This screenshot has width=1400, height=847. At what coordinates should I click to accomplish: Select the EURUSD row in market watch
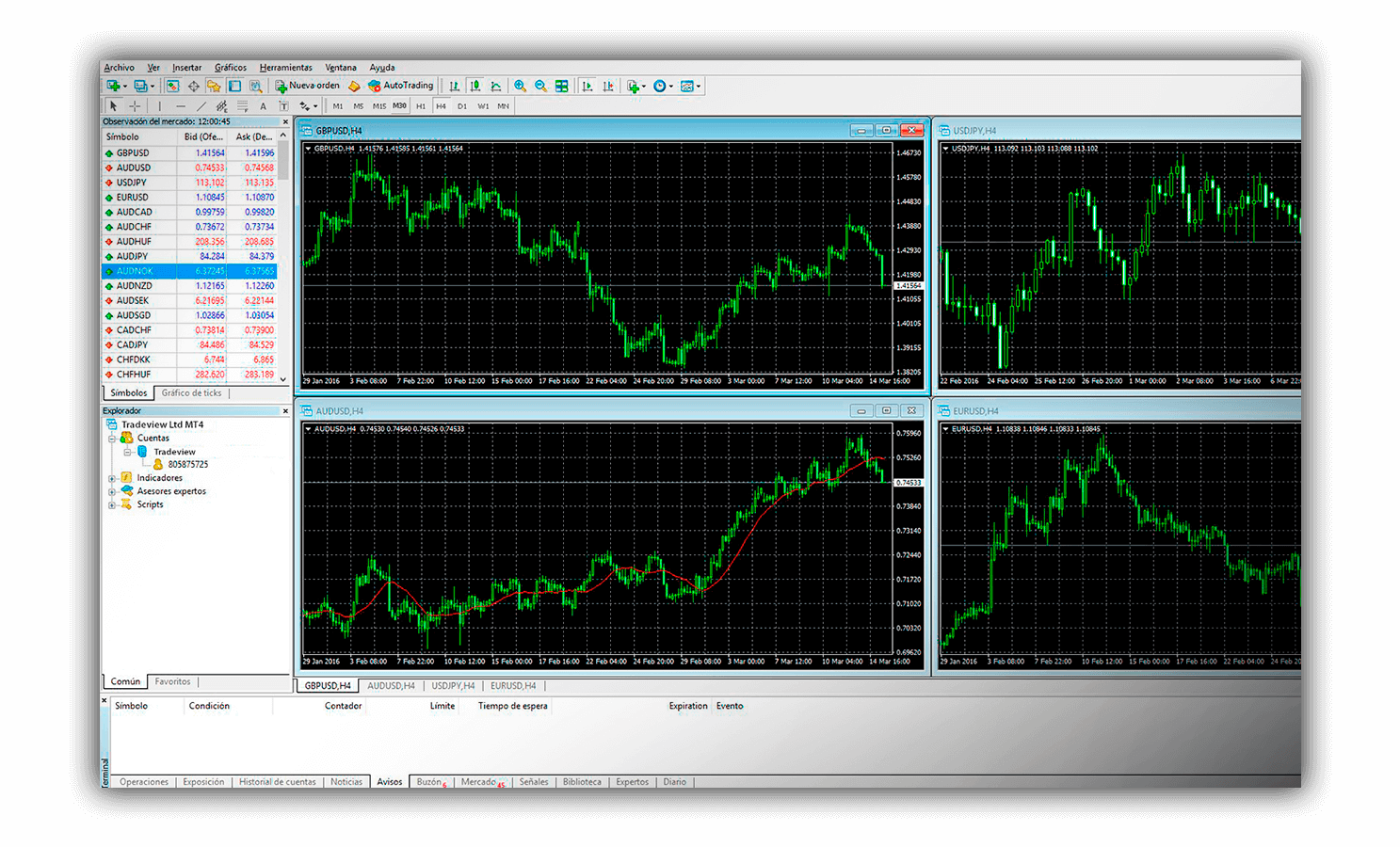132,198
